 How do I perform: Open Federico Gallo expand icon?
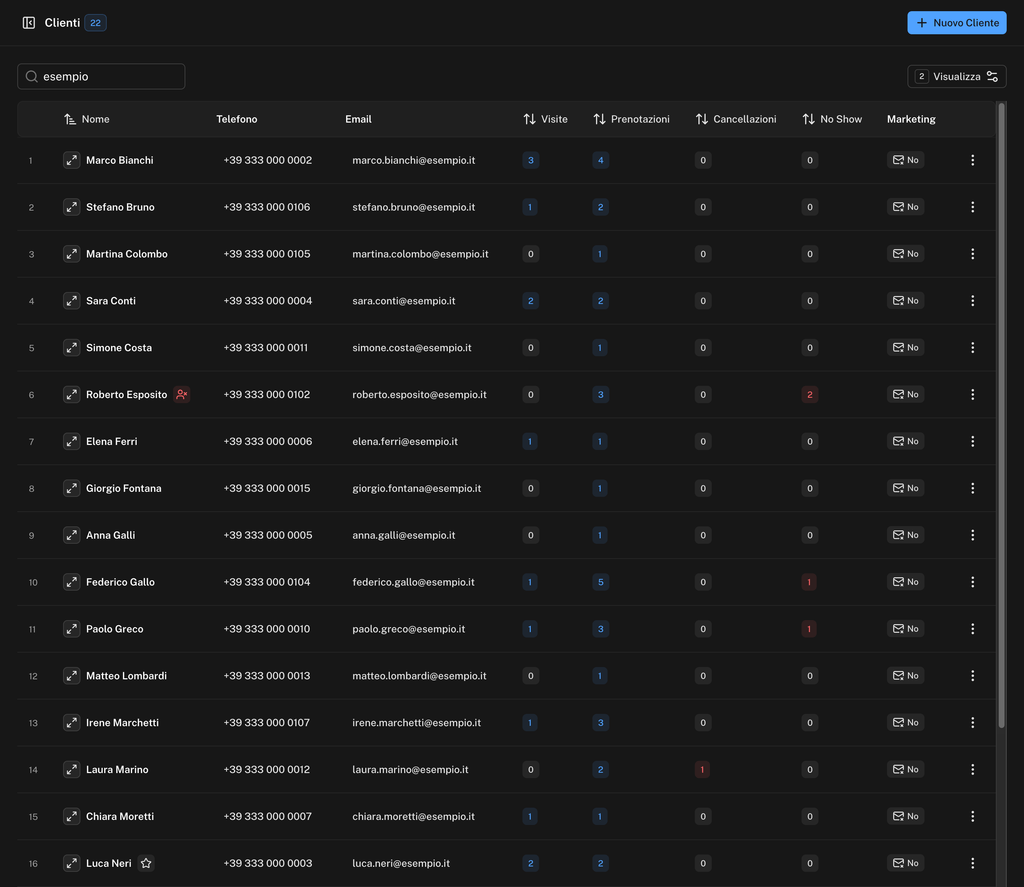71,582
